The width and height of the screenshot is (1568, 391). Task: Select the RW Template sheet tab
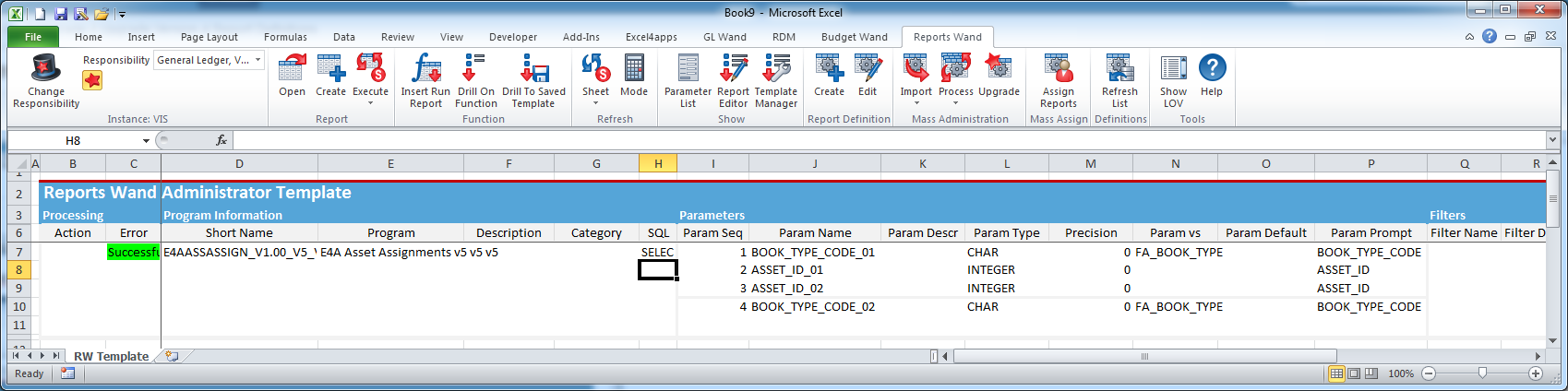coord(111,356)
